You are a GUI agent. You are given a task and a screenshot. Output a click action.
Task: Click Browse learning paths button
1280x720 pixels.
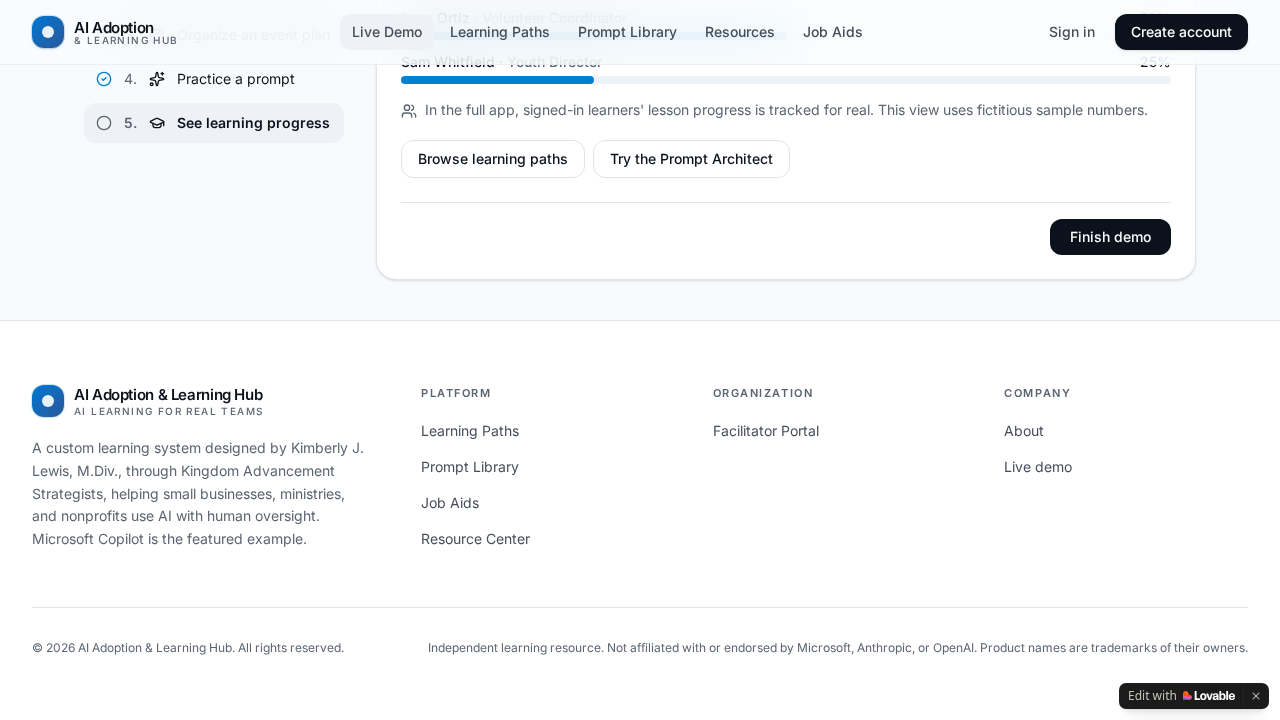(x=493, y=159)
